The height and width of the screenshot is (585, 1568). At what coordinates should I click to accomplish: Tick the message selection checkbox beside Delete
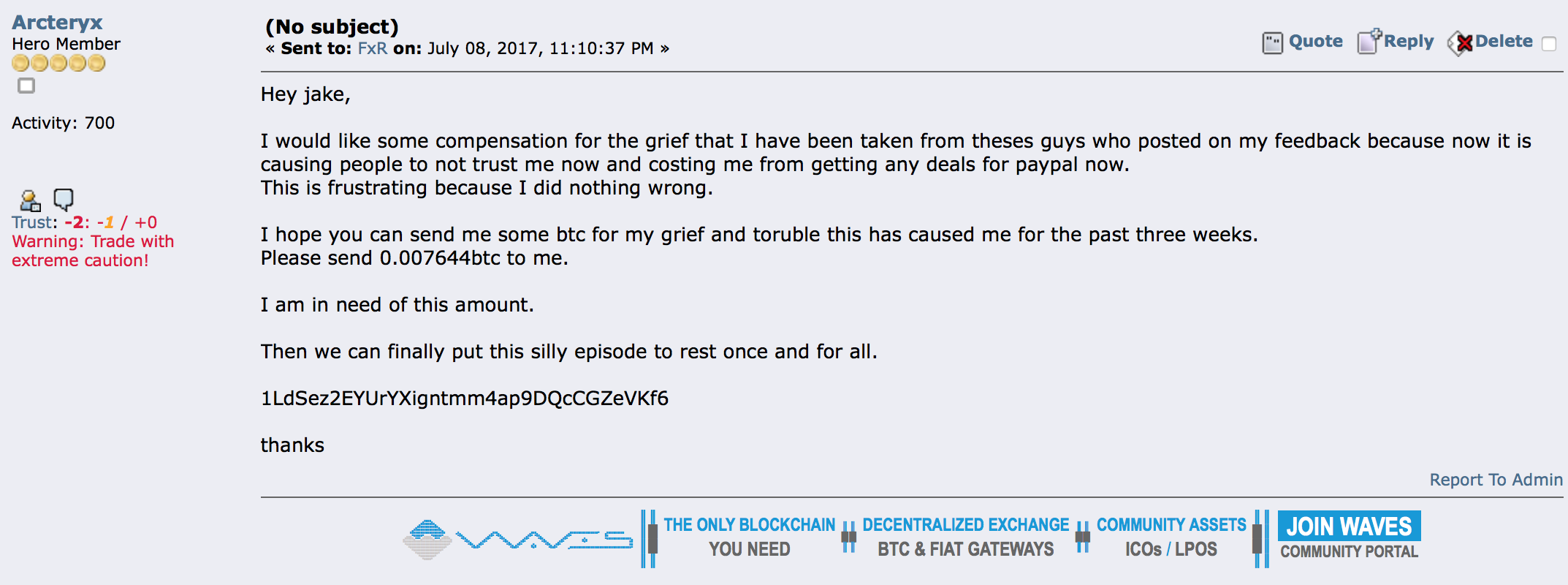click(x=1549, y=44)
